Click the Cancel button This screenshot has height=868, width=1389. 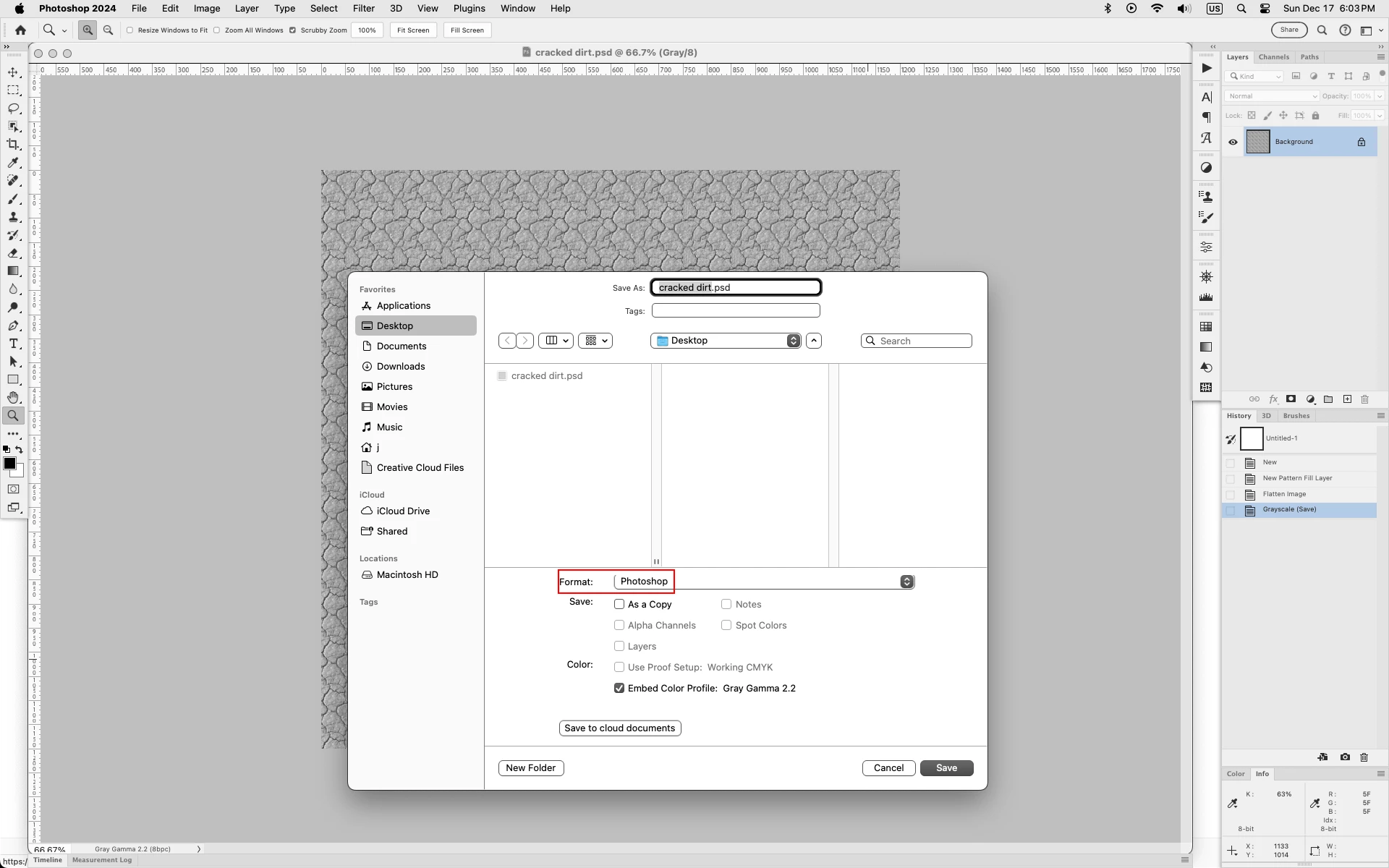click(888, 768)
